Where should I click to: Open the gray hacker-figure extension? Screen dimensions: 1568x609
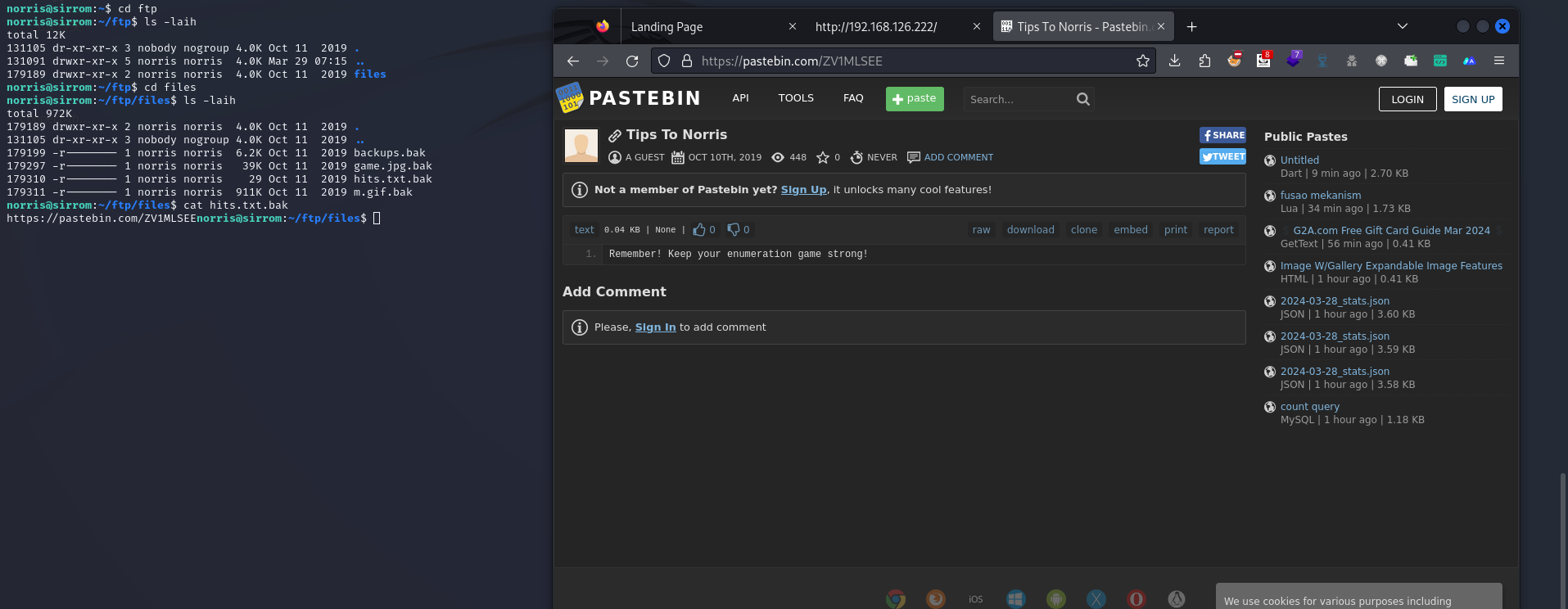point(1352,61)
